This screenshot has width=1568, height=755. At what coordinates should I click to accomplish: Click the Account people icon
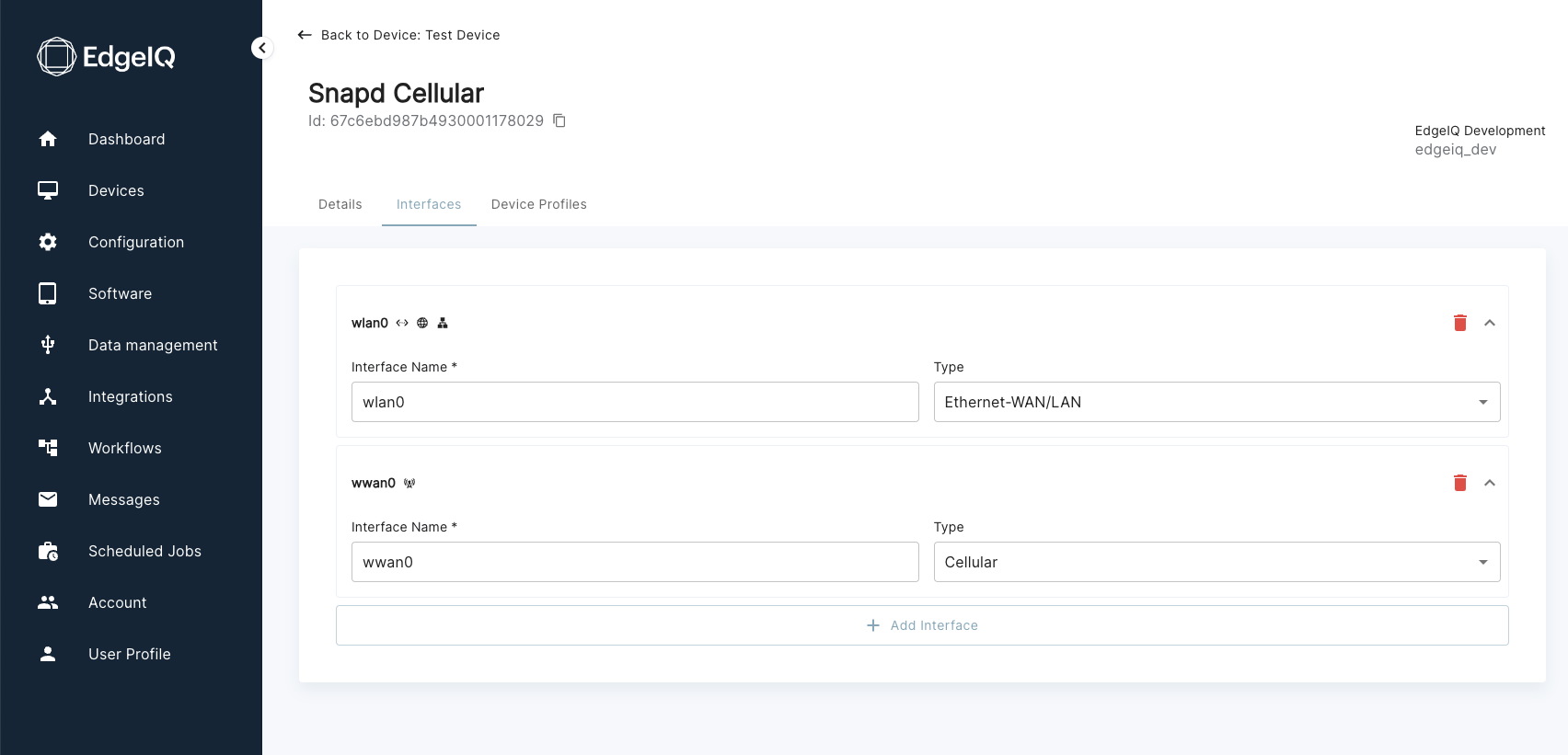coord(48,602)
